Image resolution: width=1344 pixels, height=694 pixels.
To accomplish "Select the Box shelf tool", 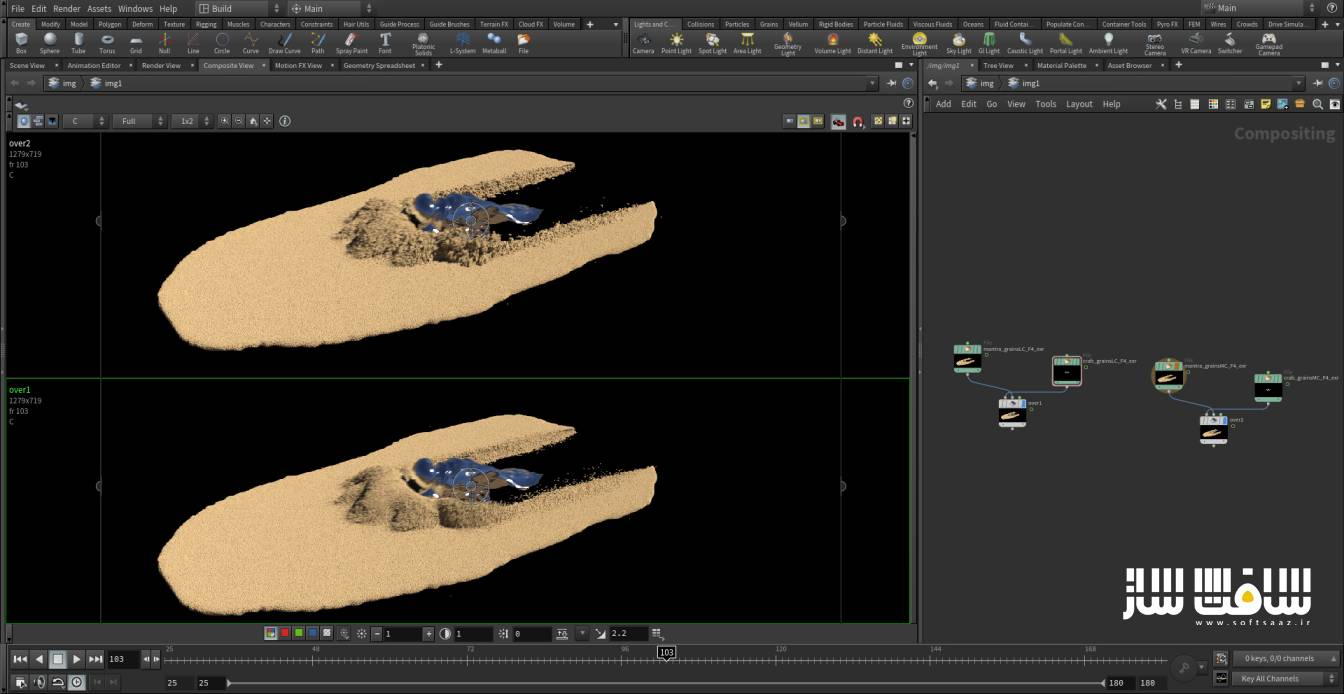I will point(21,43).
